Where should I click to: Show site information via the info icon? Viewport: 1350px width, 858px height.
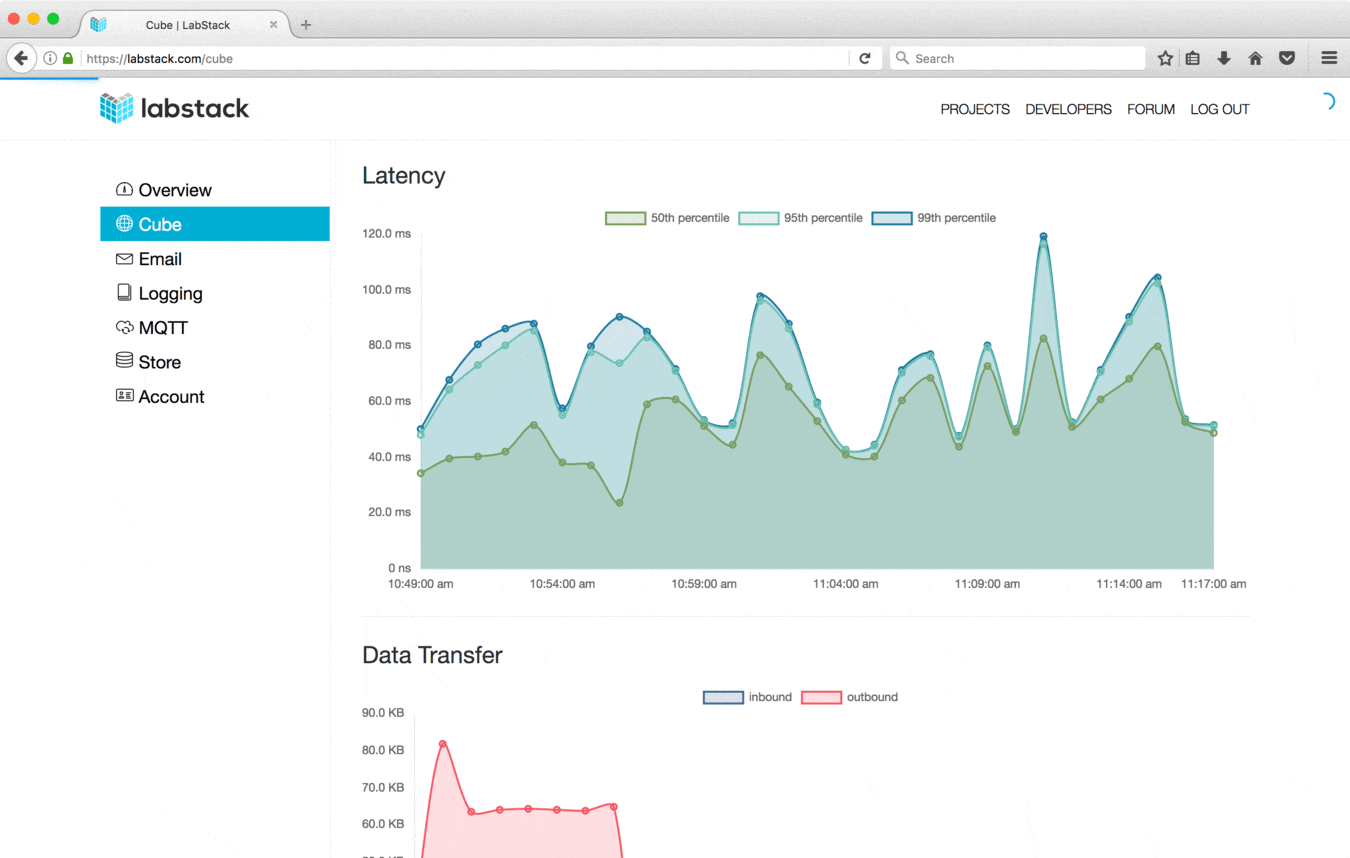point(50,58)
